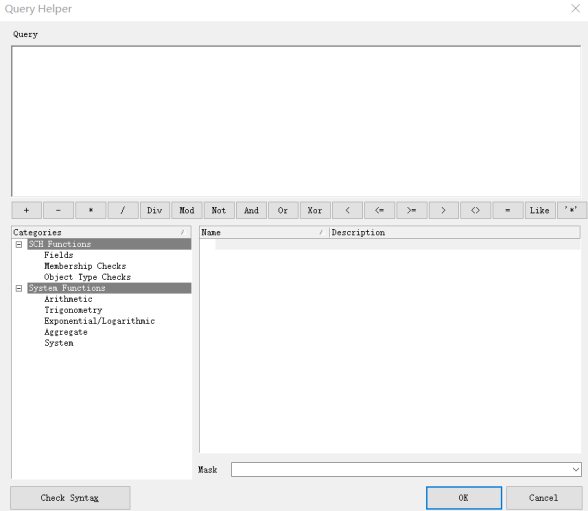Insert the less-than-or-equal operator
This screenshot has width=588, height=511.
[x=380, y=210]
